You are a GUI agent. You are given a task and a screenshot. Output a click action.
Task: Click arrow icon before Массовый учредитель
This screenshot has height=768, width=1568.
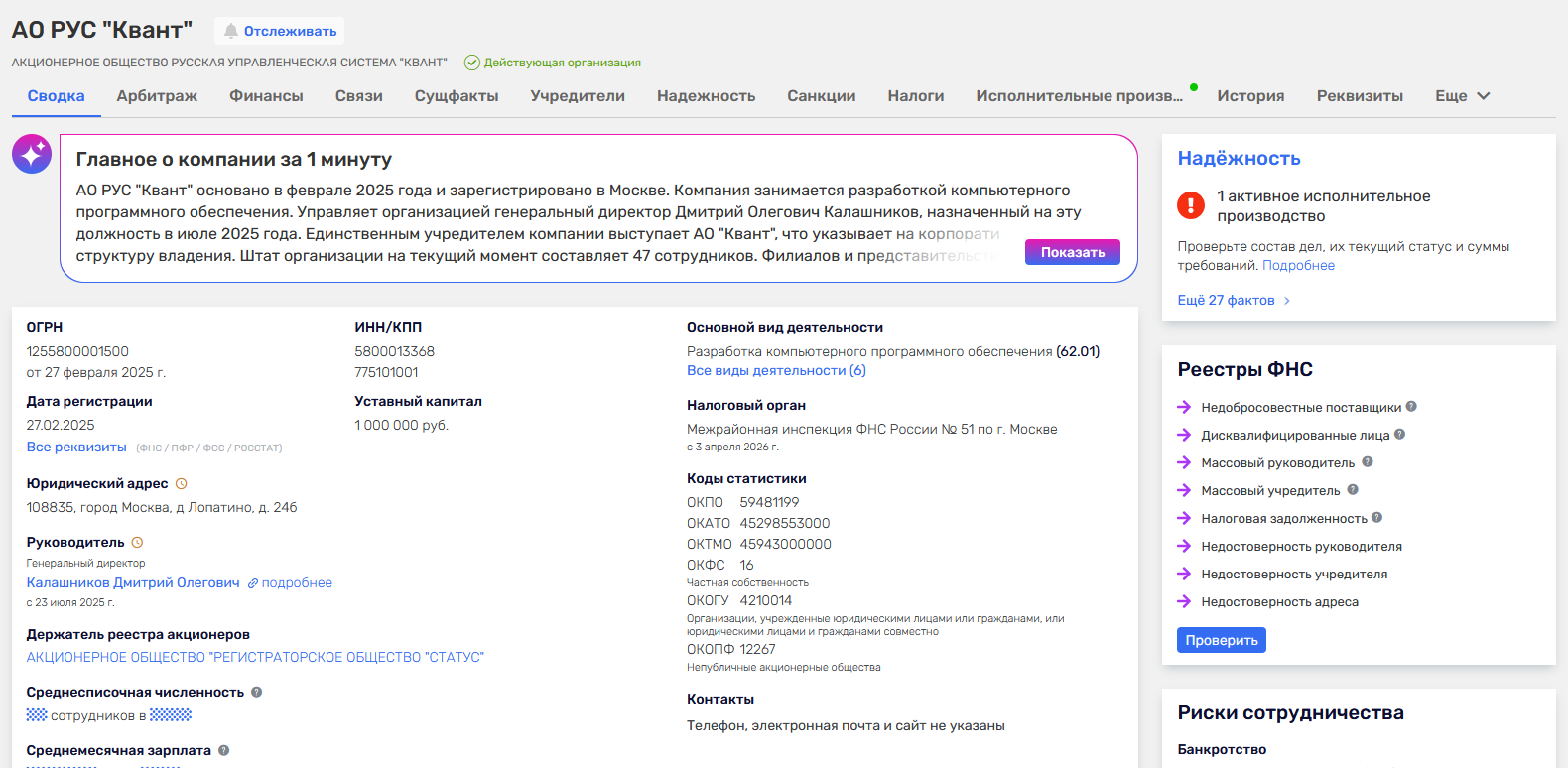pos(1184,490)
